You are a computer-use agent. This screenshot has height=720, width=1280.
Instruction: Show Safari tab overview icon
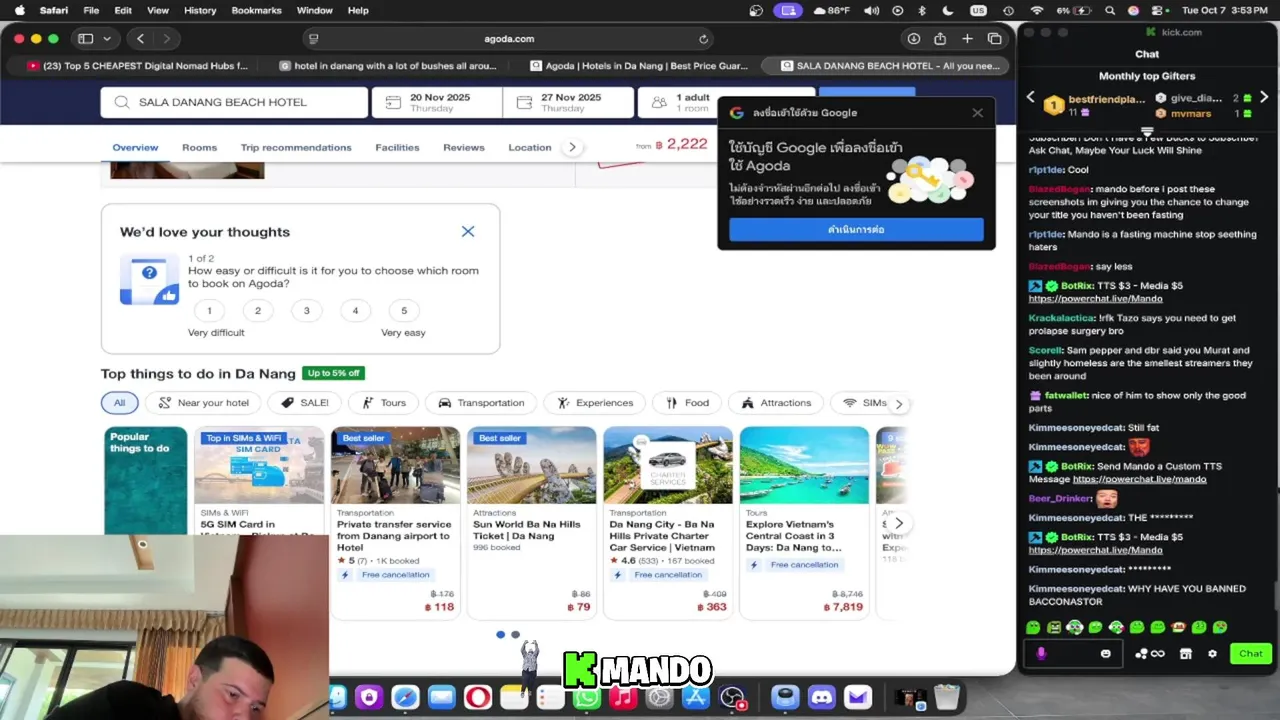(995, 39)
